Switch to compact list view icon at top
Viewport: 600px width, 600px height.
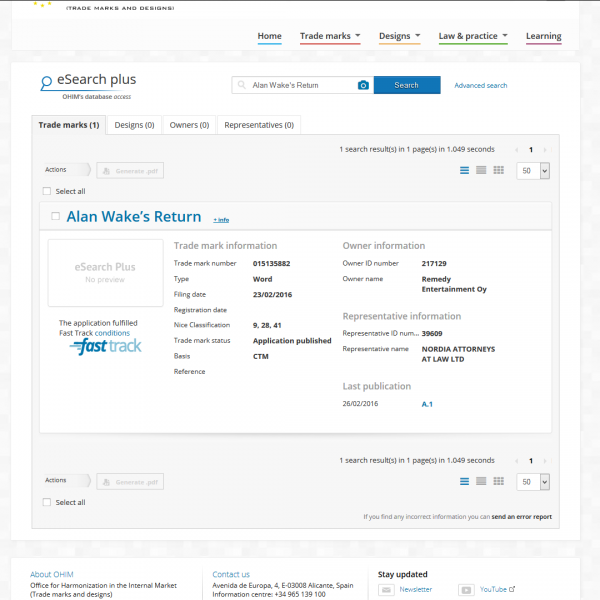(481, 171)
